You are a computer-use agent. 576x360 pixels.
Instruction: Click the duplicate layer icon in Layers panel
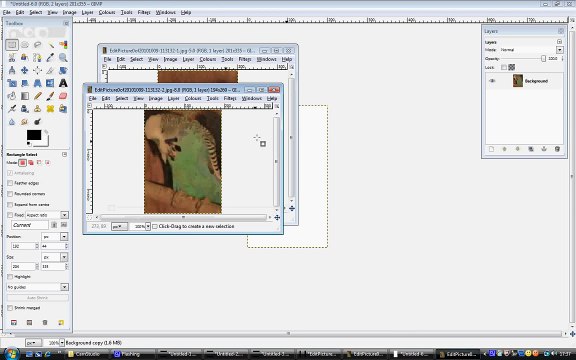pos(531,149)
